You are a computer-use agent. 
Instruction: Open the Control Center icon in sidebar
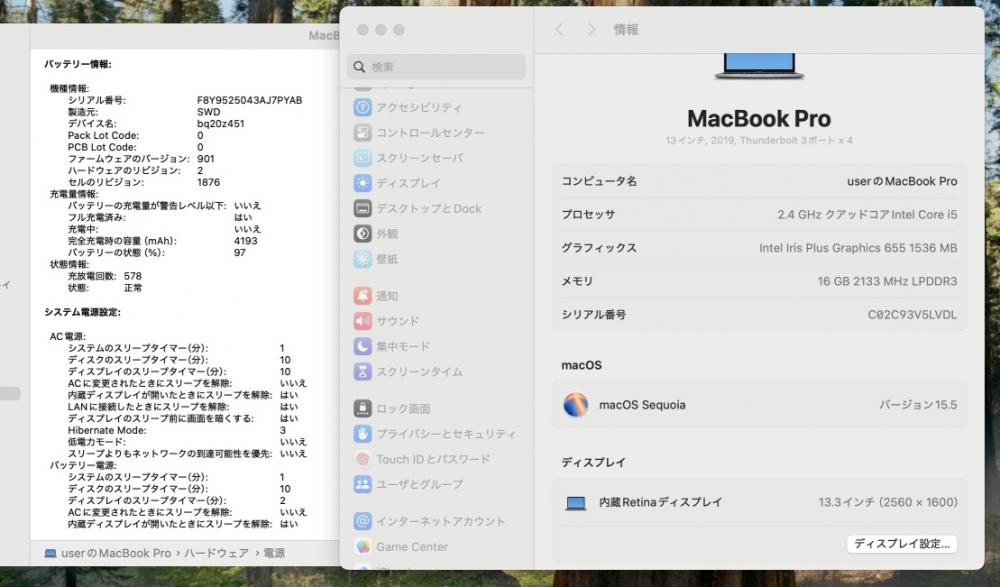362,133
